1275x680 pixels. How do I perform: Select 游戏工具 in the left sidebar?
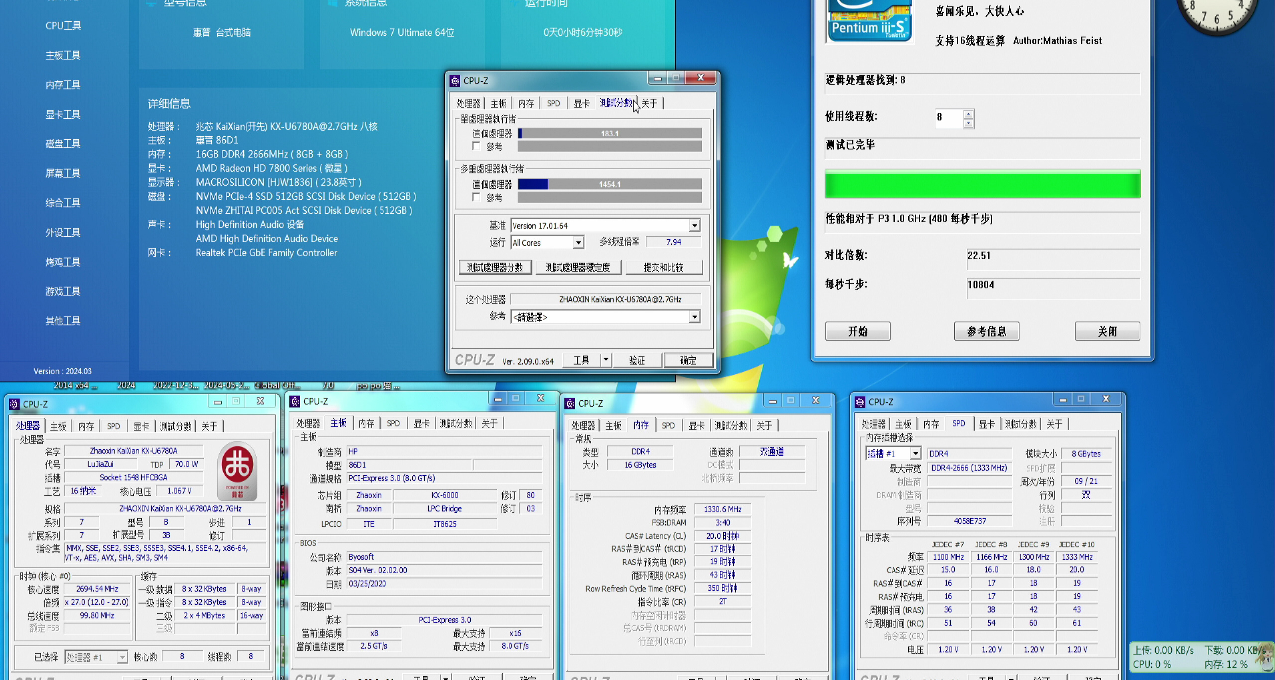point(63,291)
